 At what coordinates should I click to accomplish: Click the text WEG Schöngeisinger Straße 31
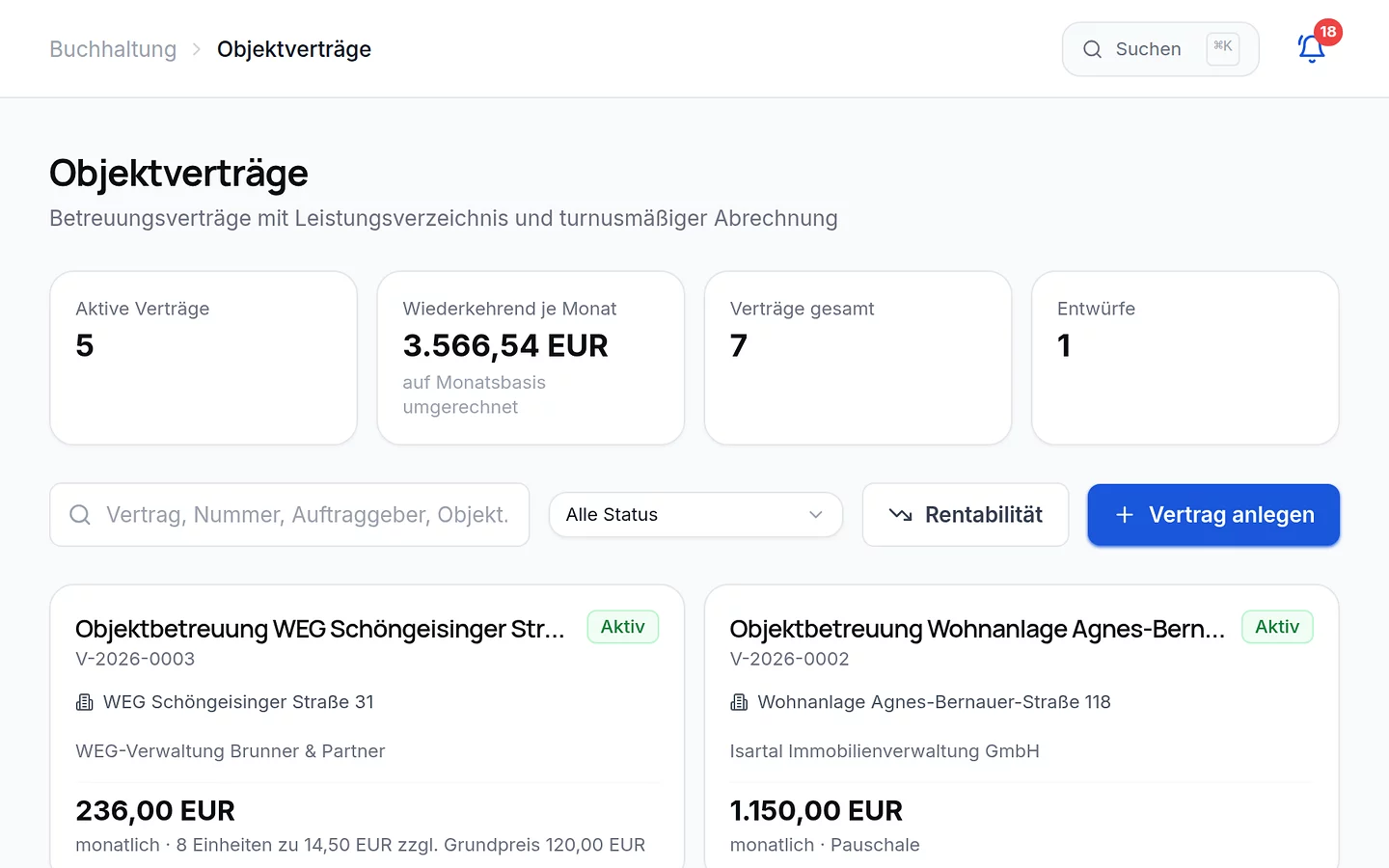(x=238, y=702)
